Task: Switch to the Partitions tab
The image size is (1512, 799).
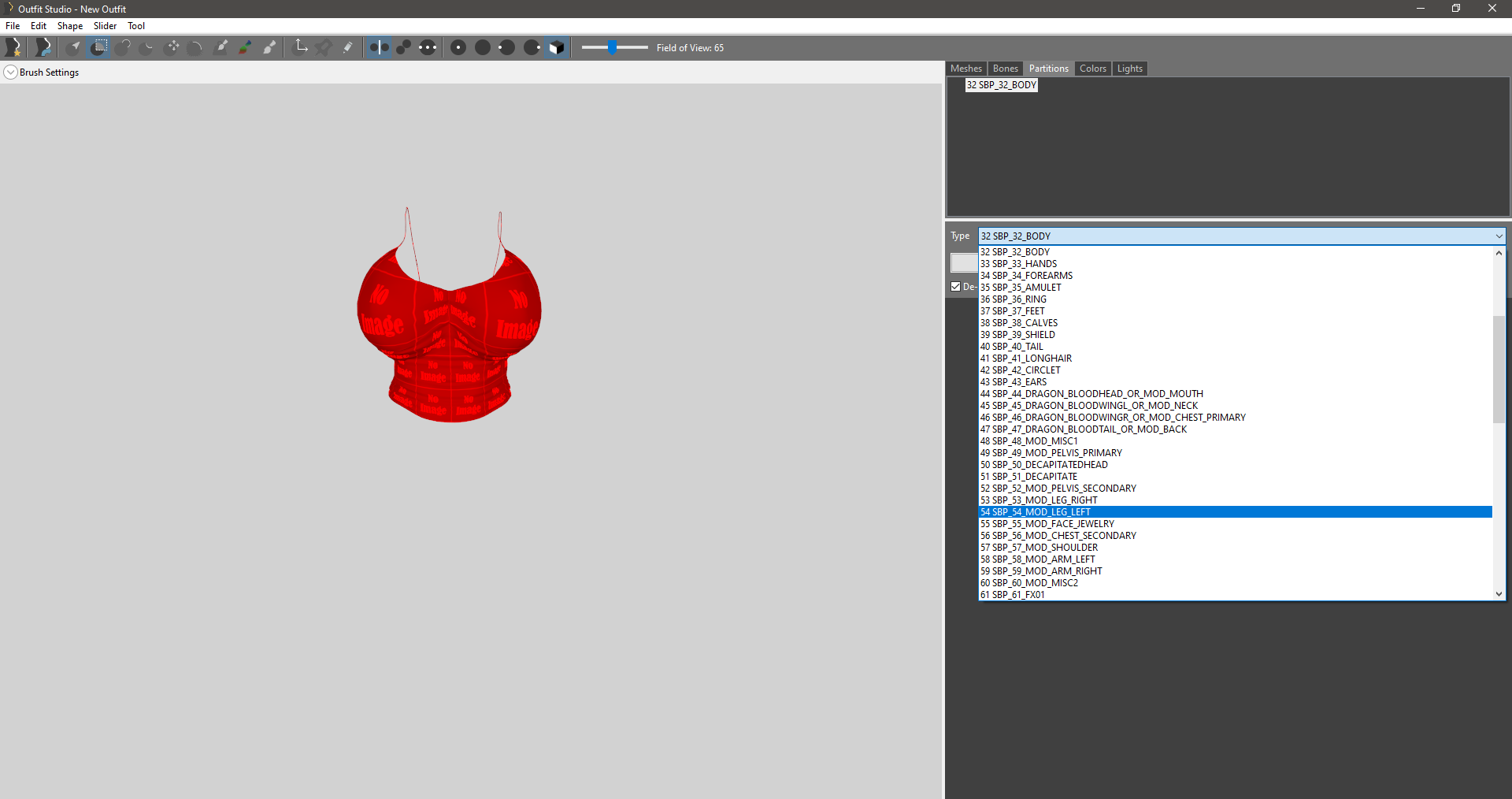Action: click(1049, 69)
